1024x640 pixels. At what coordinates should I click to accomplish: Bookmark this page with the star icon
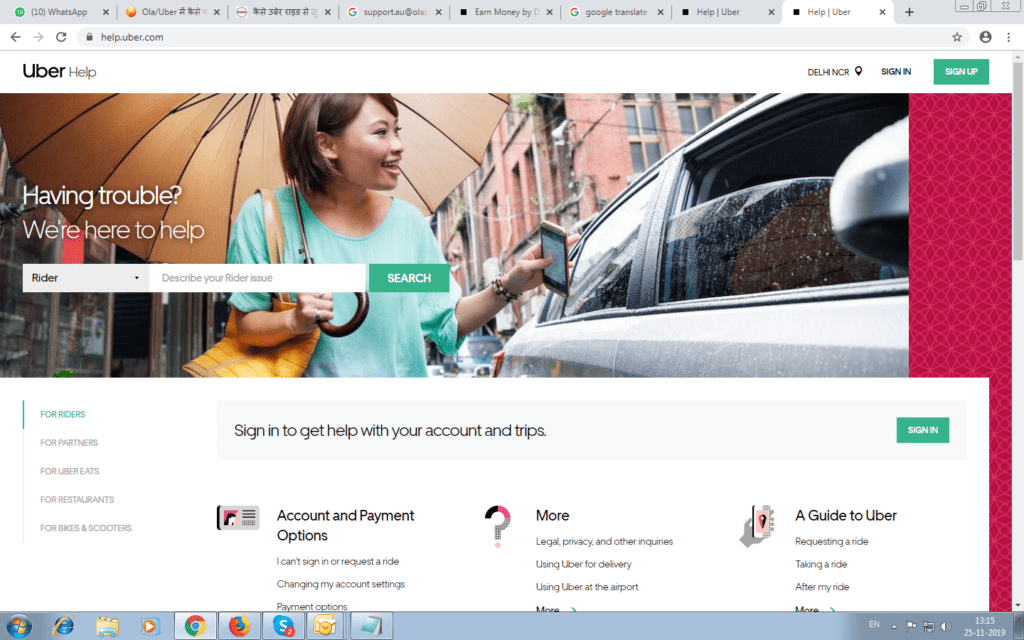pyautogui.click(x=957, y=37)
